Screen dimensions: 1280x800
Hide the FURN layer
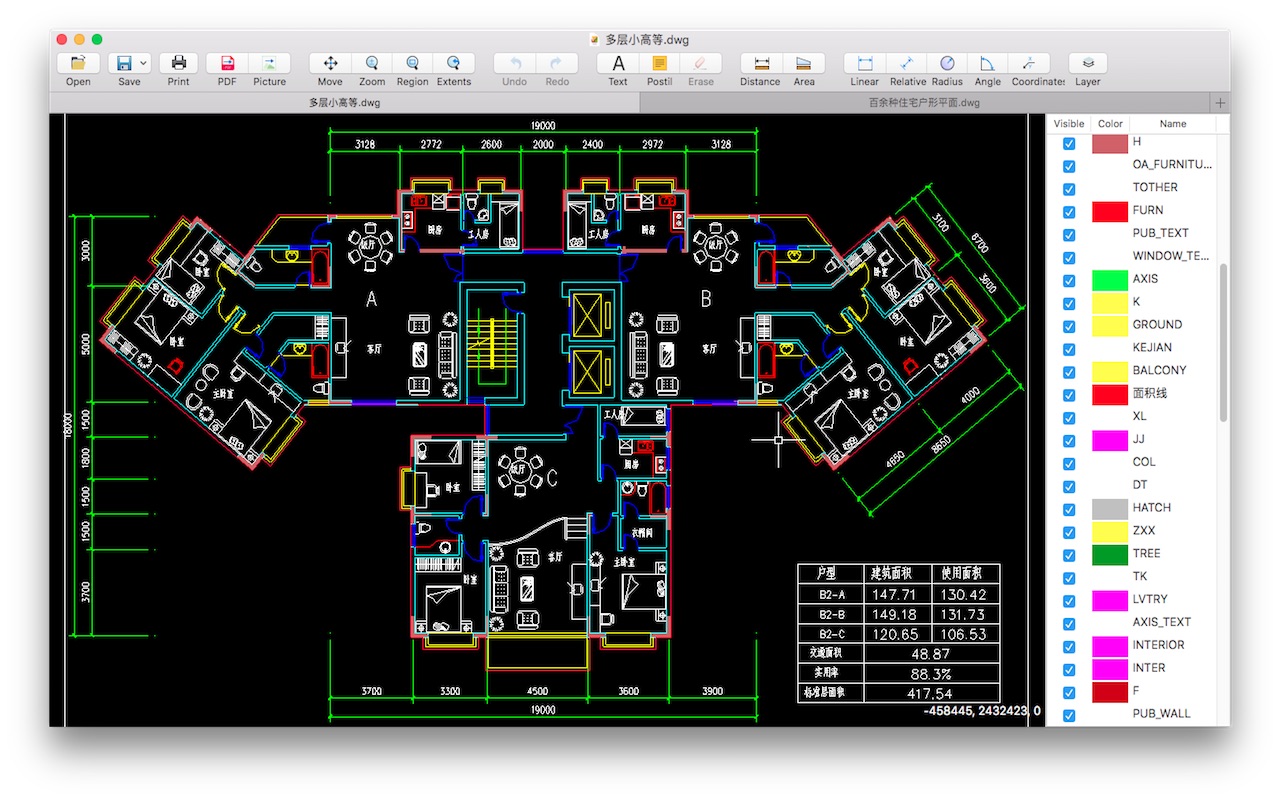coord(1069,211)
